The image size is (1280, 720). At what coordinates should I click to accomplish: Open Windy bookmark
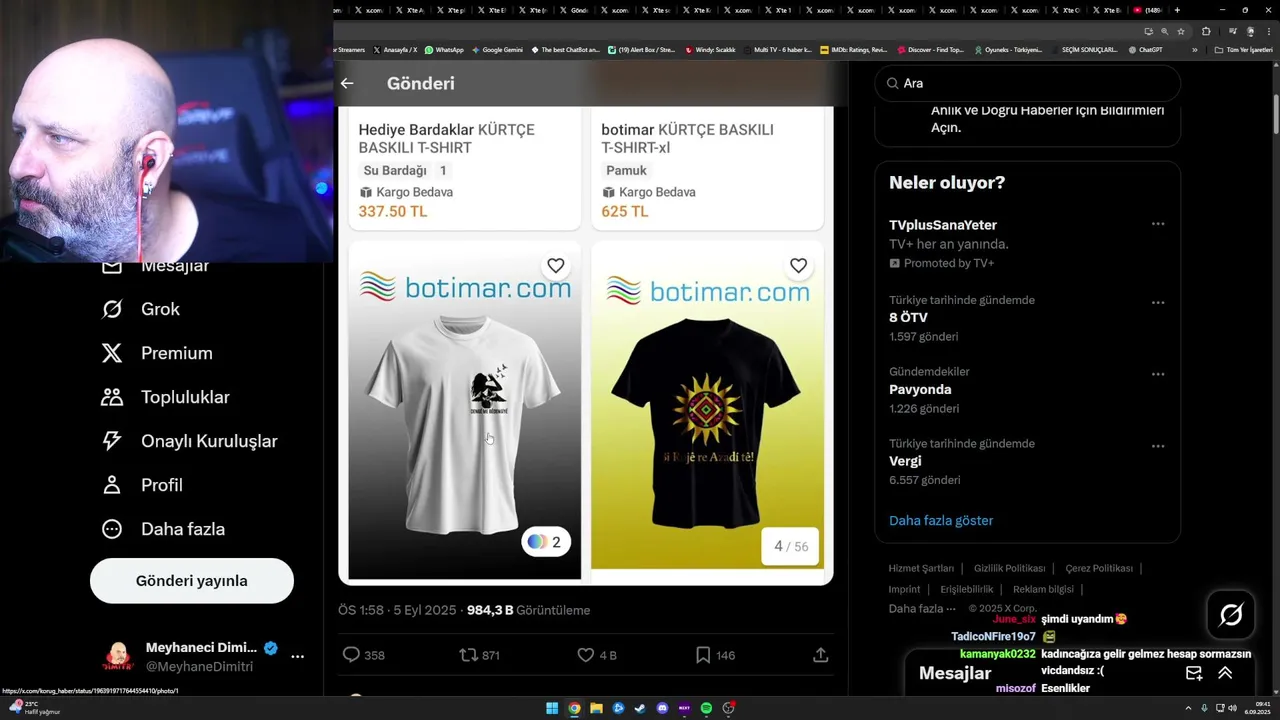tap(710, 50)
